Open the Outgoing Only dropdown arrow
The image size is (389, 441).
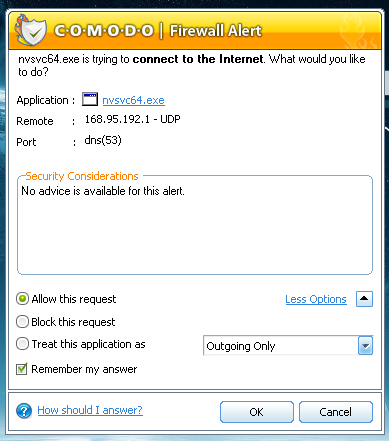pyautogui.click(x=365, y=346)
